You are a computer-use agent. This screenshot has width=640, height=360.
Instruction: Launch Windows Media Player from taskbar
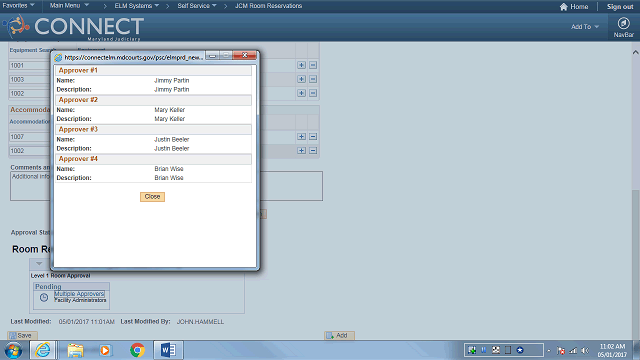pos(105,350)
